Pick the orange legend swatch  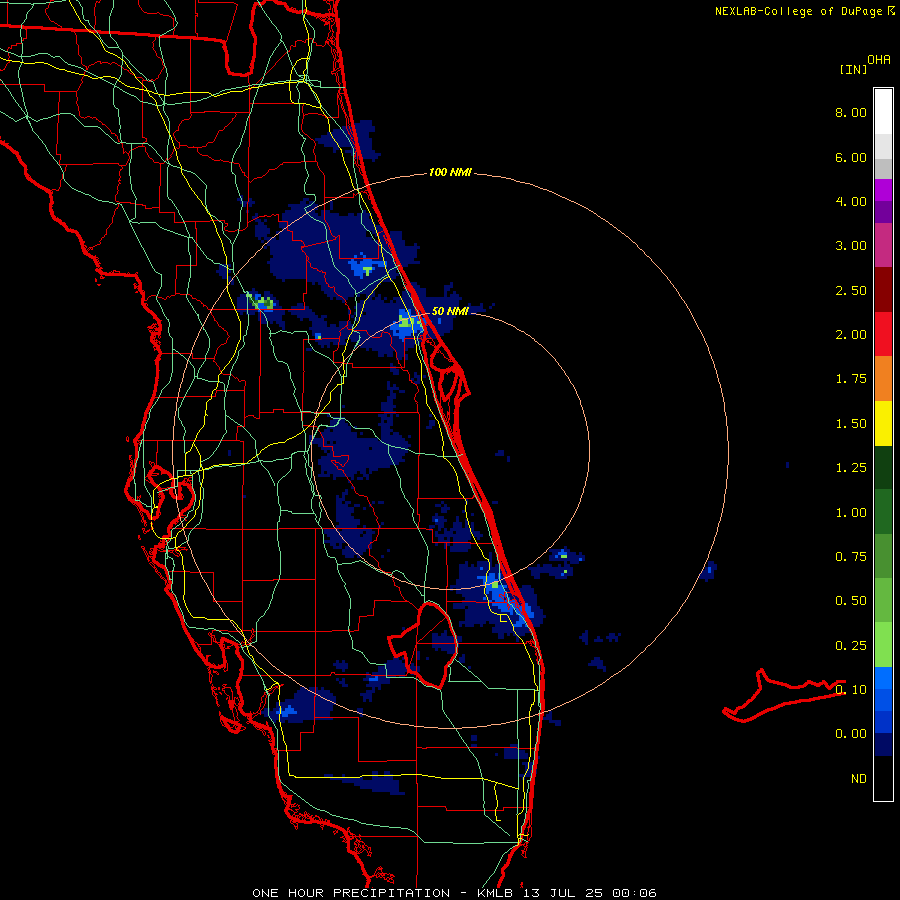[883, 379]
